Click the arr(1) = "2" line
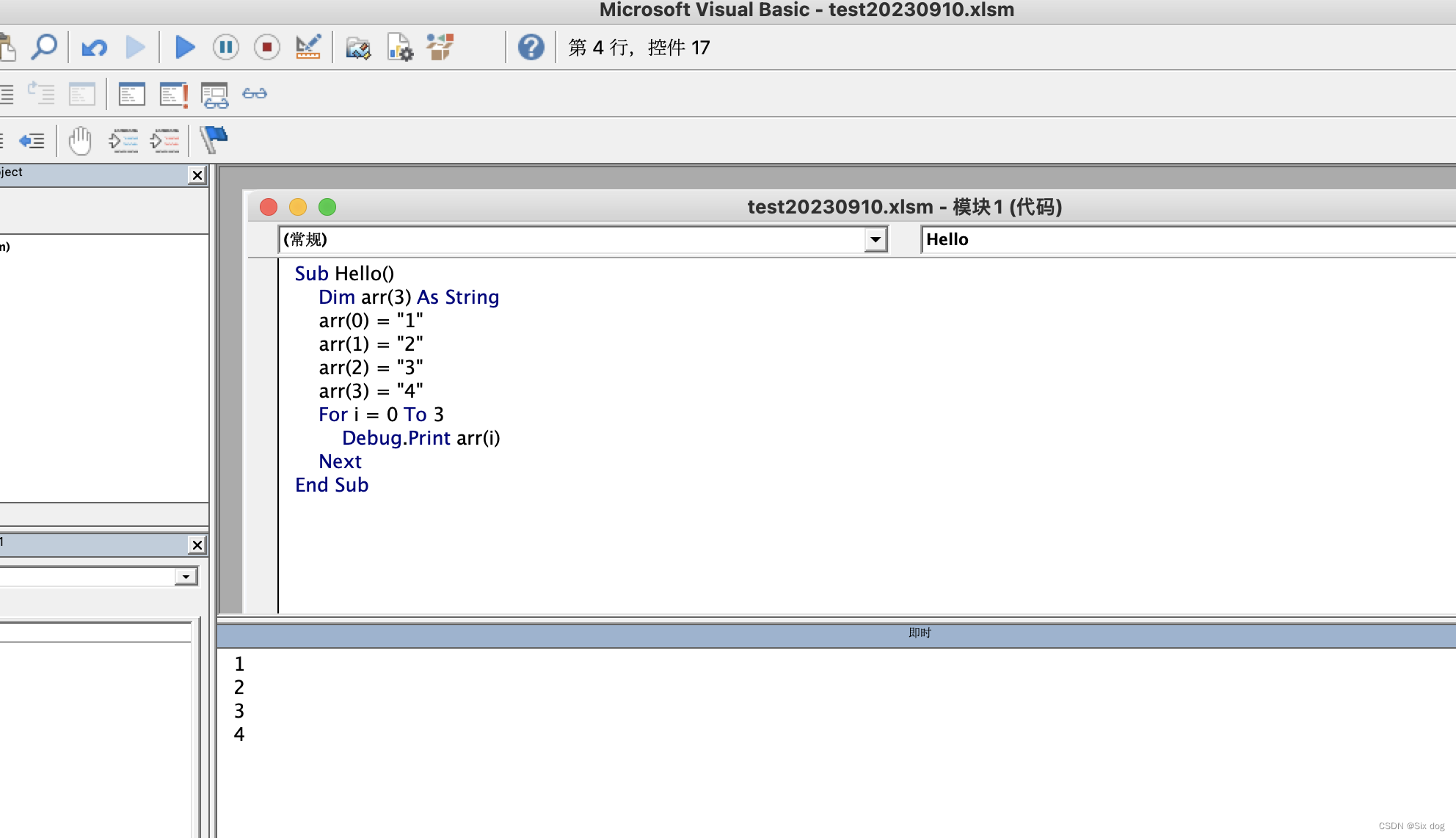The image size is (1456, 838). click(371, 344)
